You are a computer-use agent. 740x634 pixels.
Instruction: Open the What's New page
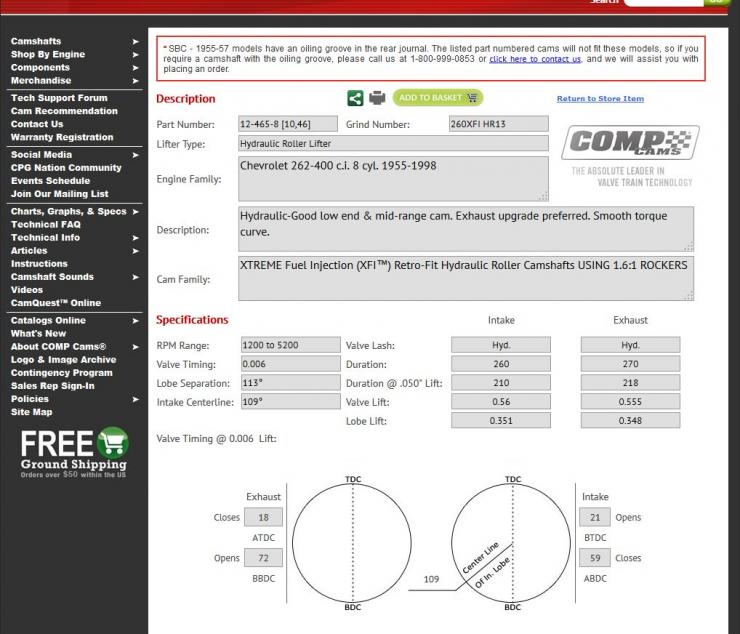38,334
